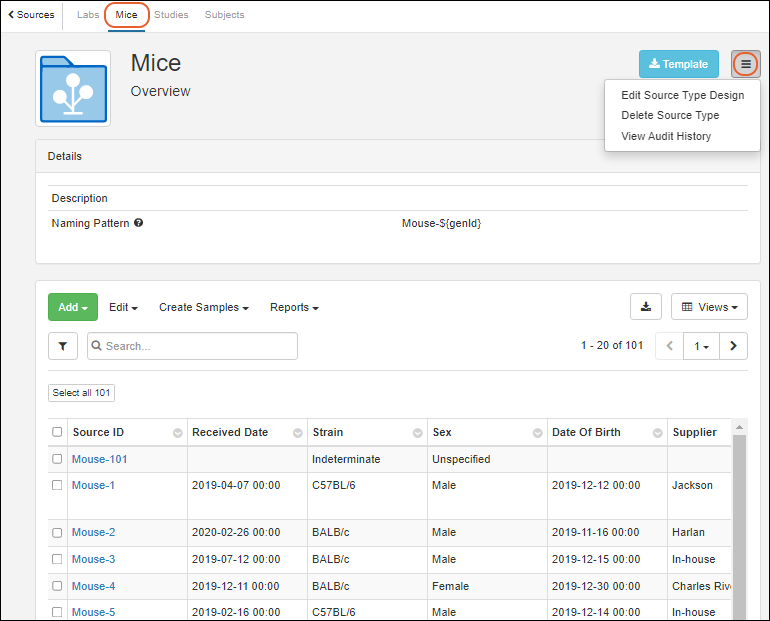Viewport: 770px width, 621px height.
Task: Click the Naming Pattern help icon
Action: [139, 223]
